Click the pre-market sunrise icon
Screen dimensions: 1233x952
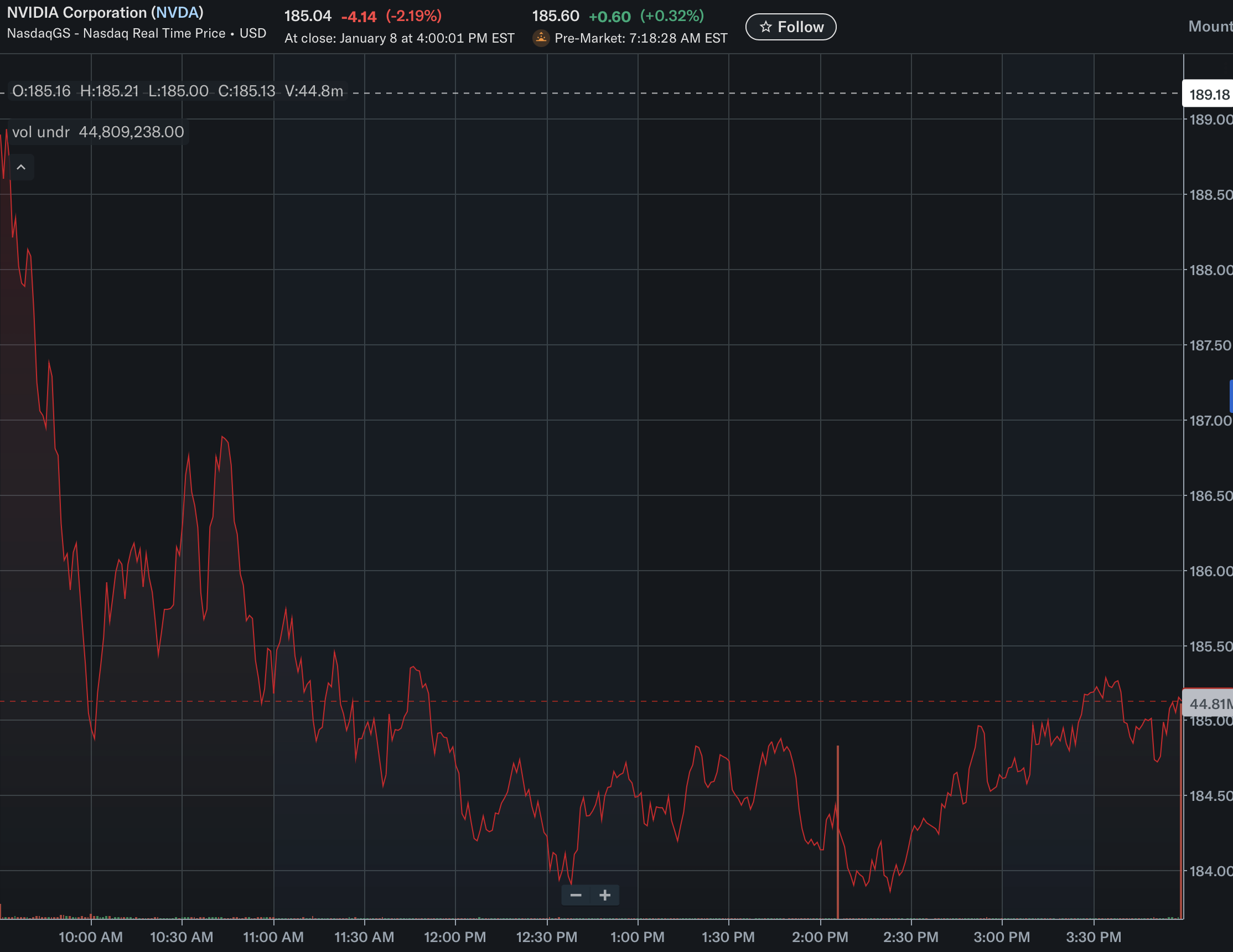click(541, 38)
